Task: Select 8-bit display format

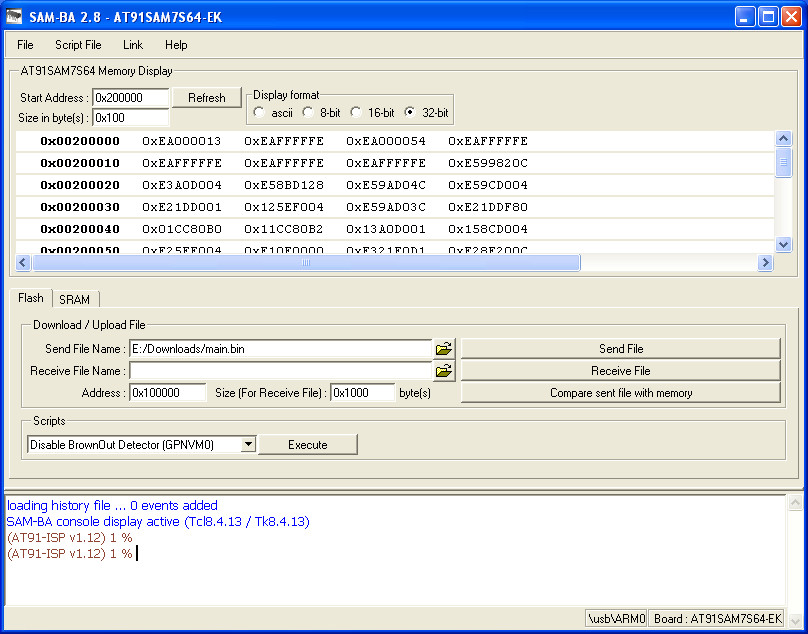Action: click(x=308, y=112)
